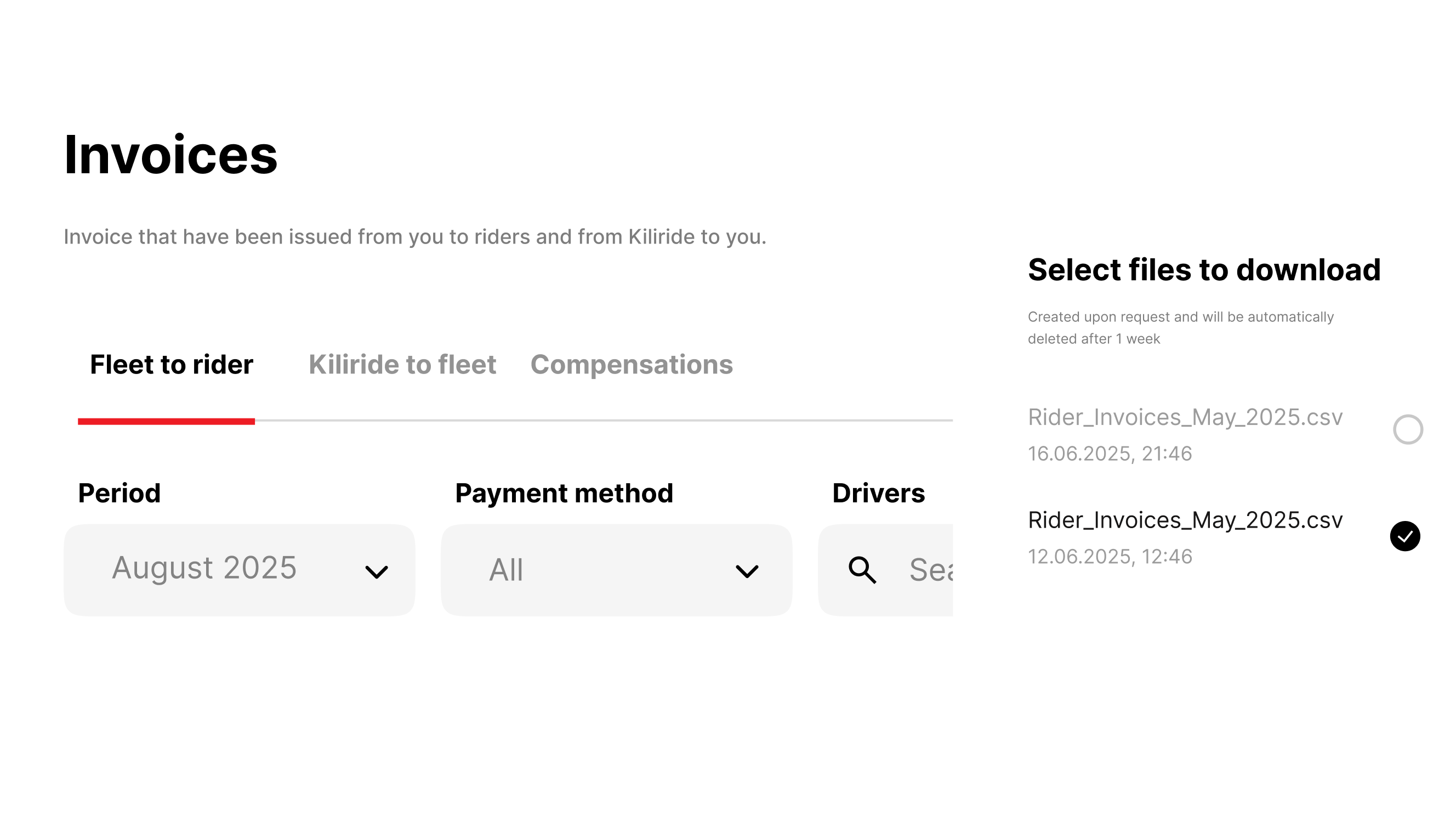Switch to the Kiliride to fleet tab

click(x=402, y=365)
